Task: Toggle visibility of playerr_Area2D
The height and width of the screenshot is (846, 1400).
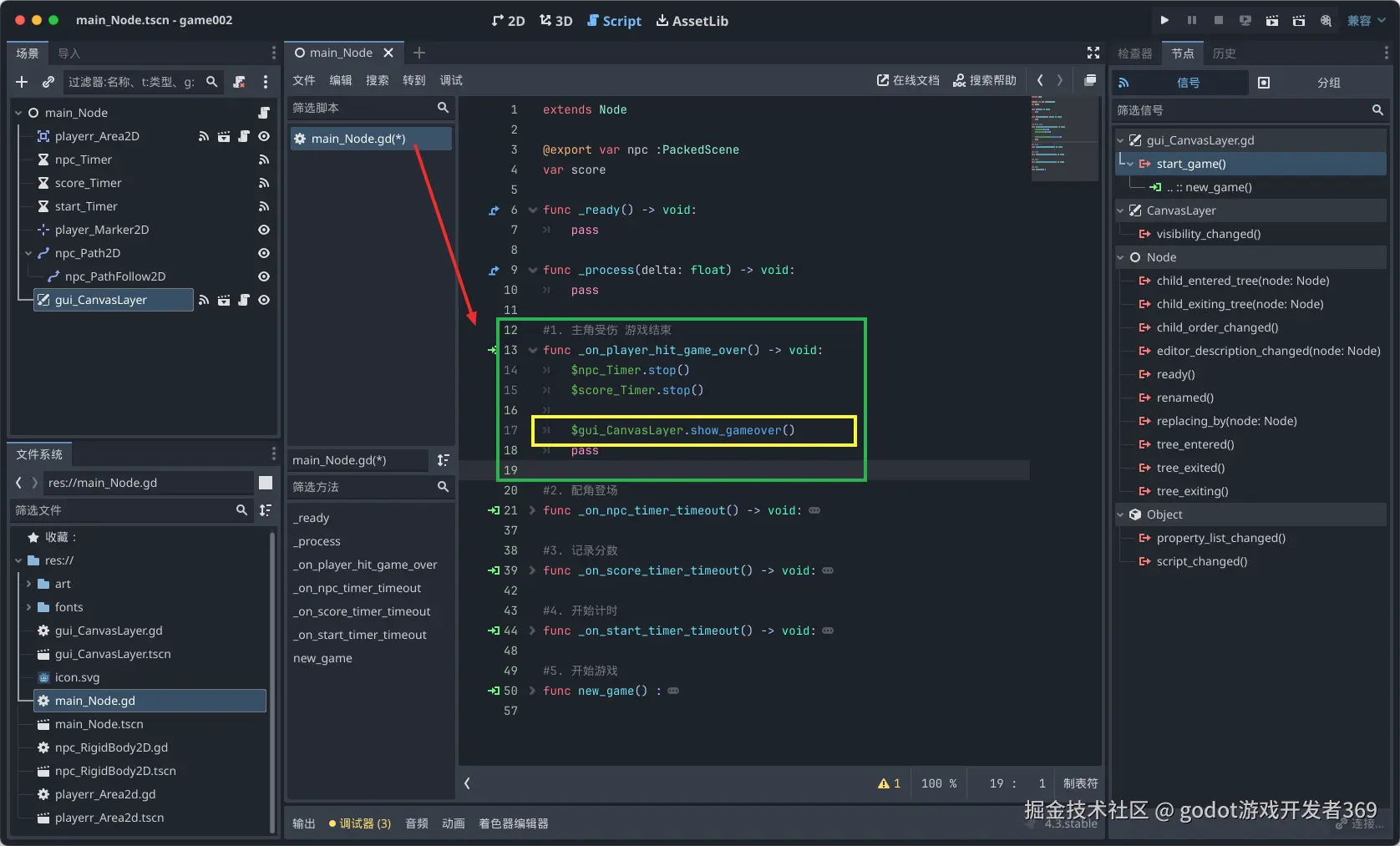Action: click(x=264, y=136)
